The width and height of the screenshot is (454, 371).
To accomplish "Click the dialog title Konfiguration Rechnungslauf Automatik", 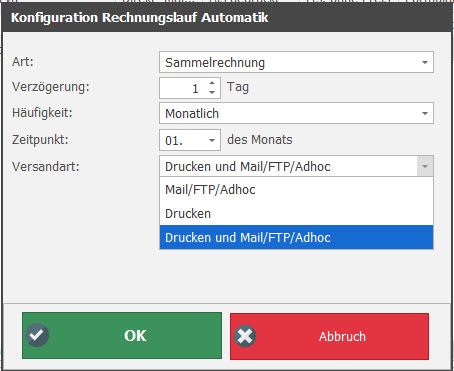I will (x=140, y=17).
